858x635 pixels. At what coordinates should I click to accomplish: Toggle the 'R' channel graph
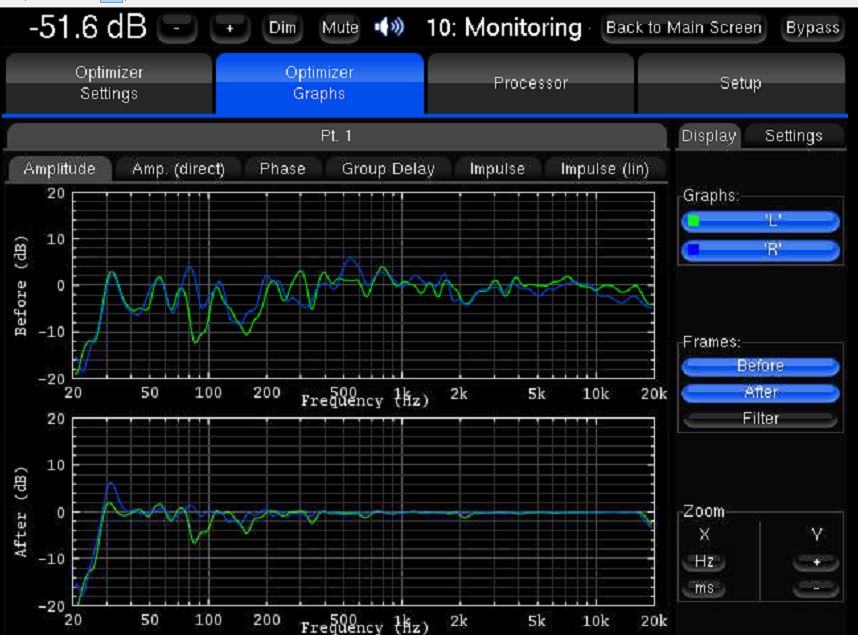(760, 250)
